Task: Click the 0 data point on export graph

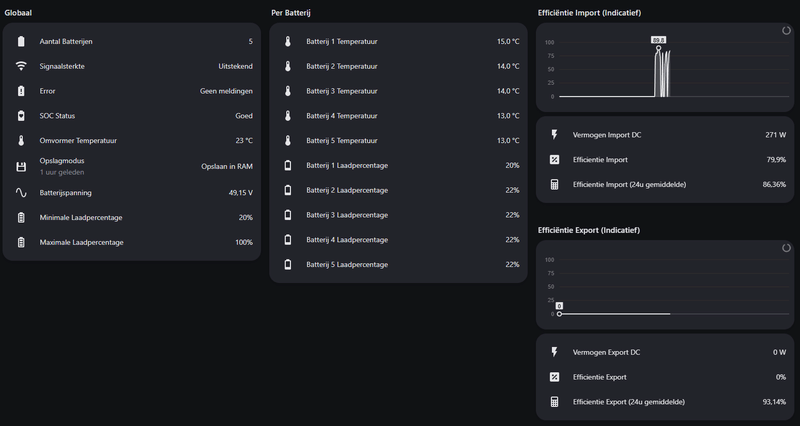Action: click(x=559, y=314)
